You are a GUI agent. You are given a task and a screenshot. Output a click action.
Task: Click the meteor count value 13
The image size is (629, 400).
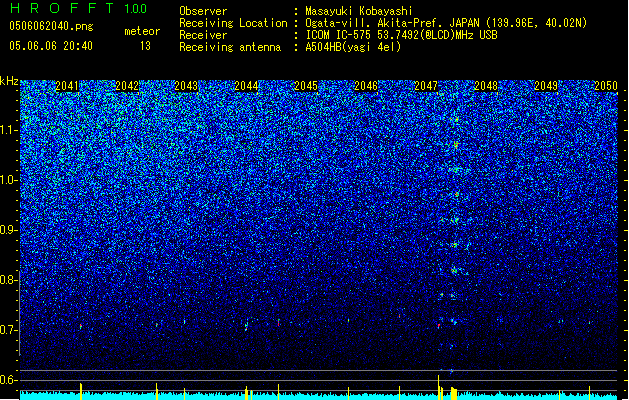coord(145,46)
